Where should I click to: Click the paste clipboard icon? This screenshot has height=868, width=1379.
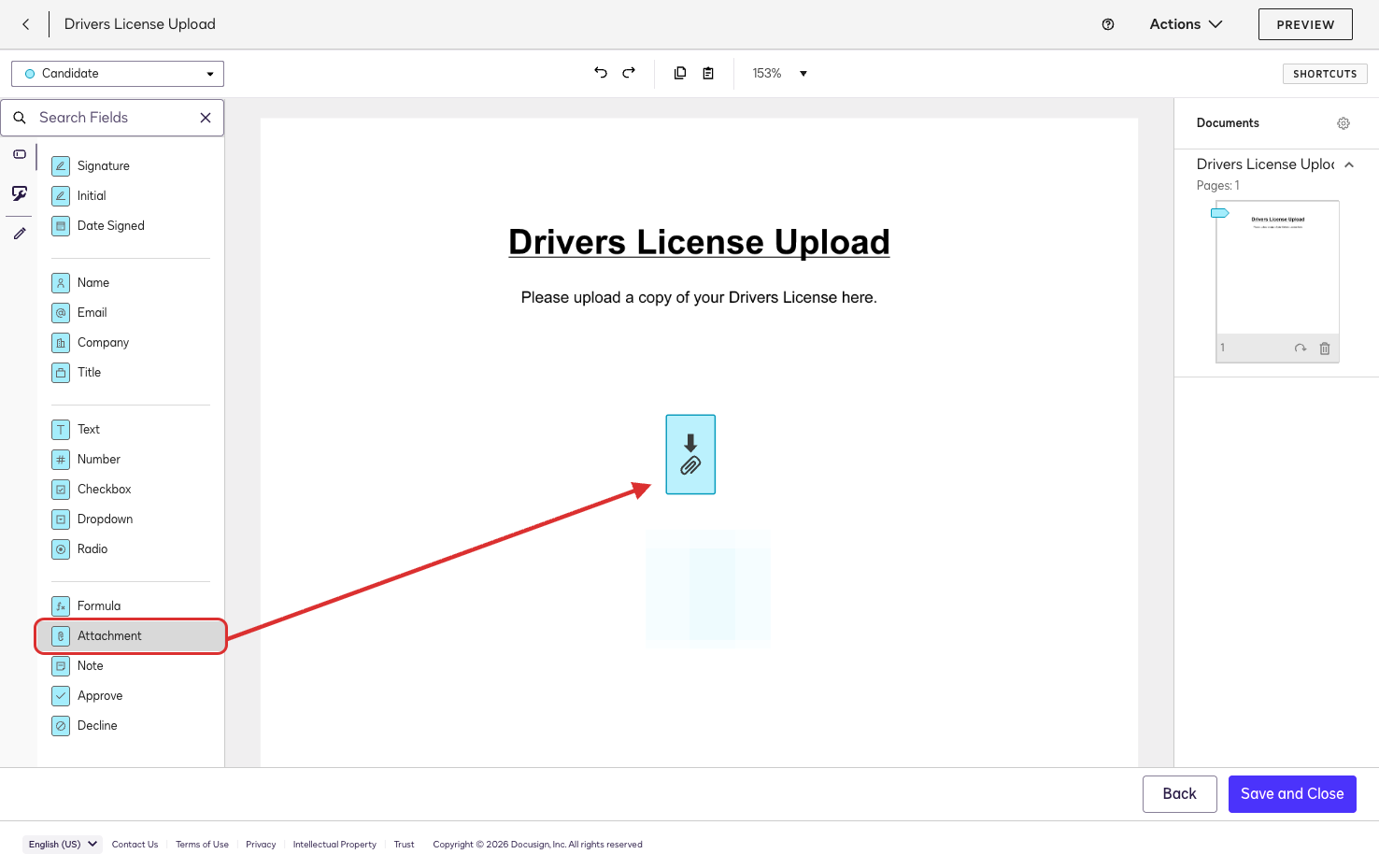point(708,73)
